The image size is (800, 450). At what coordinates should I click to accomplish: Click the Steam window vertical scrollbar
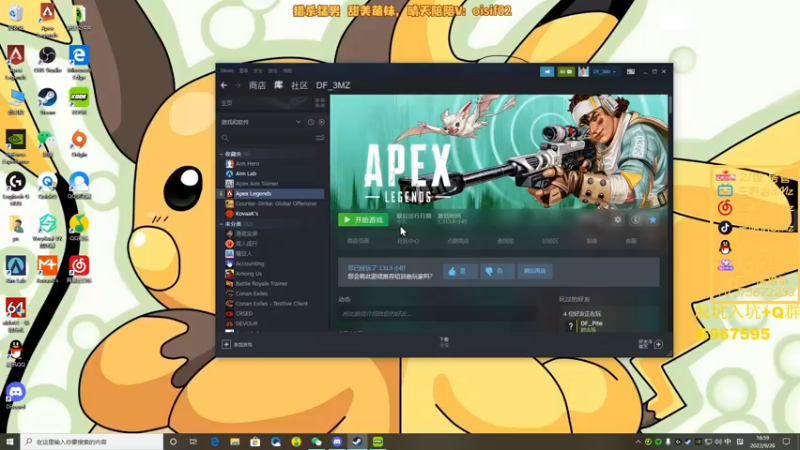click(x=670, y=105)
